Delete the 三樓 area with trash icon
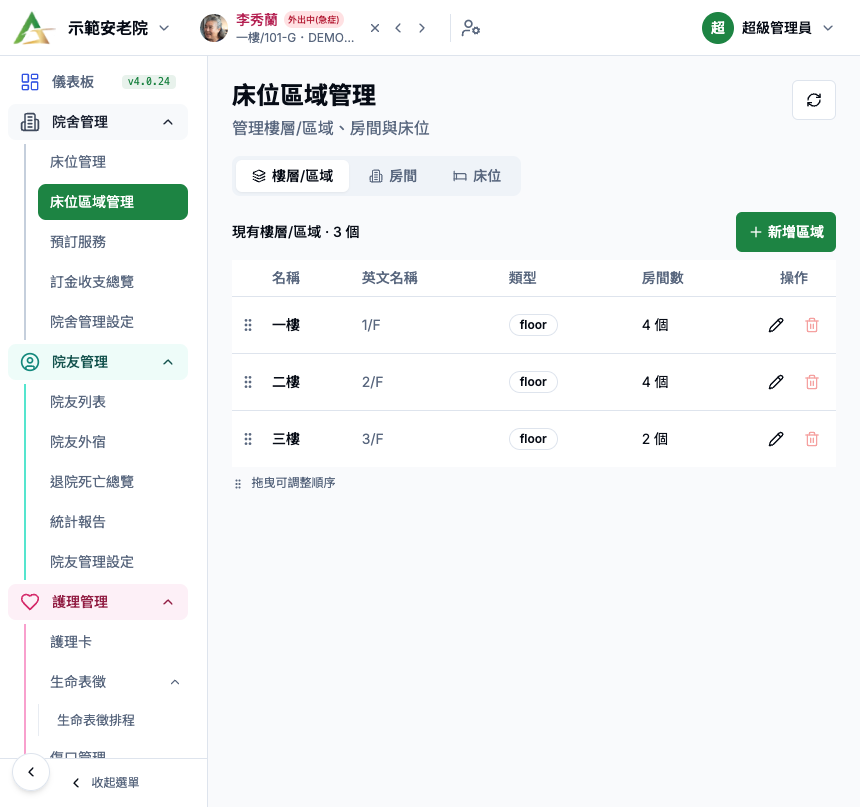 coord(812,439)
